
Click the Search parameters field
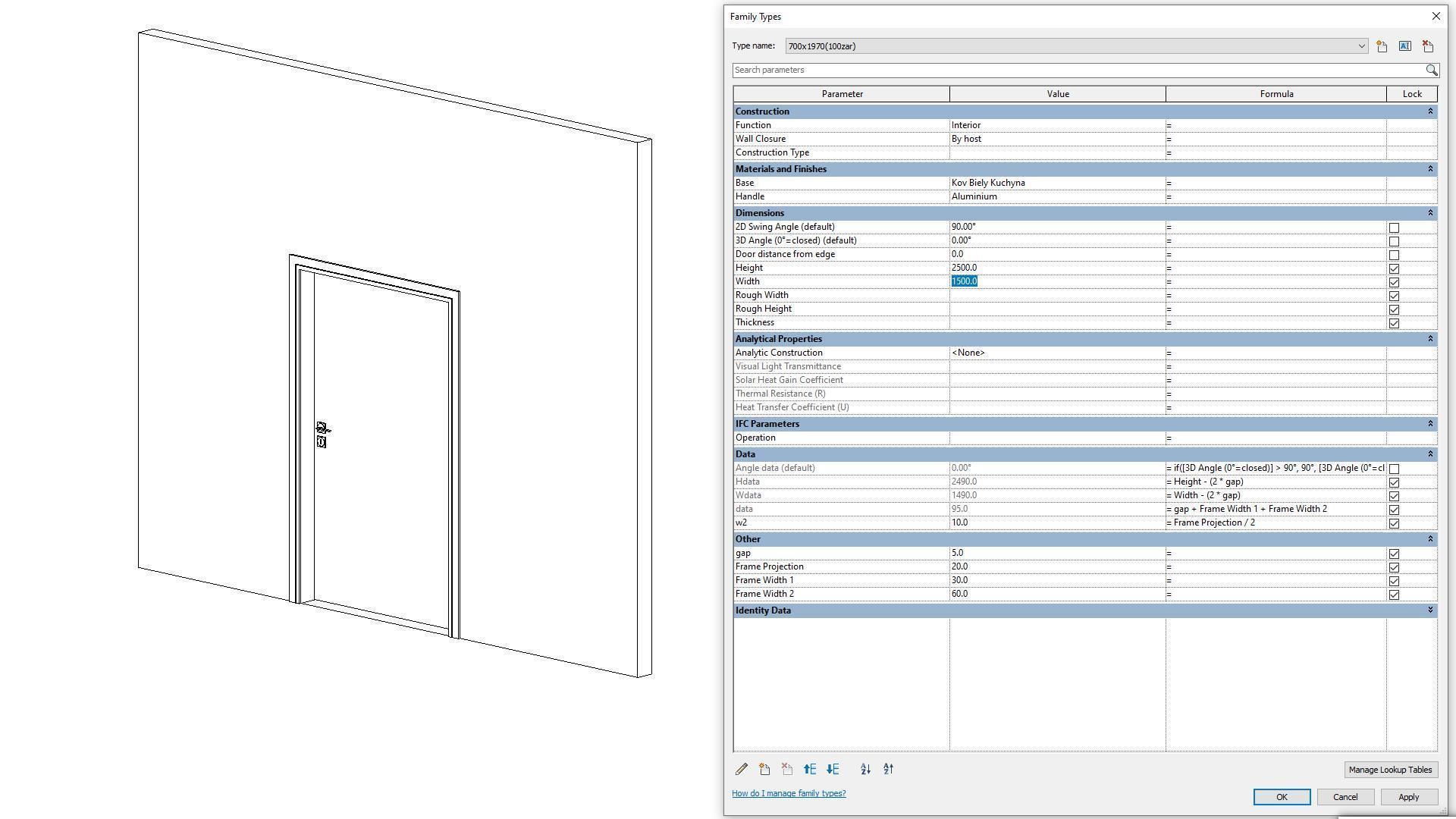[x=1078, y=70]
